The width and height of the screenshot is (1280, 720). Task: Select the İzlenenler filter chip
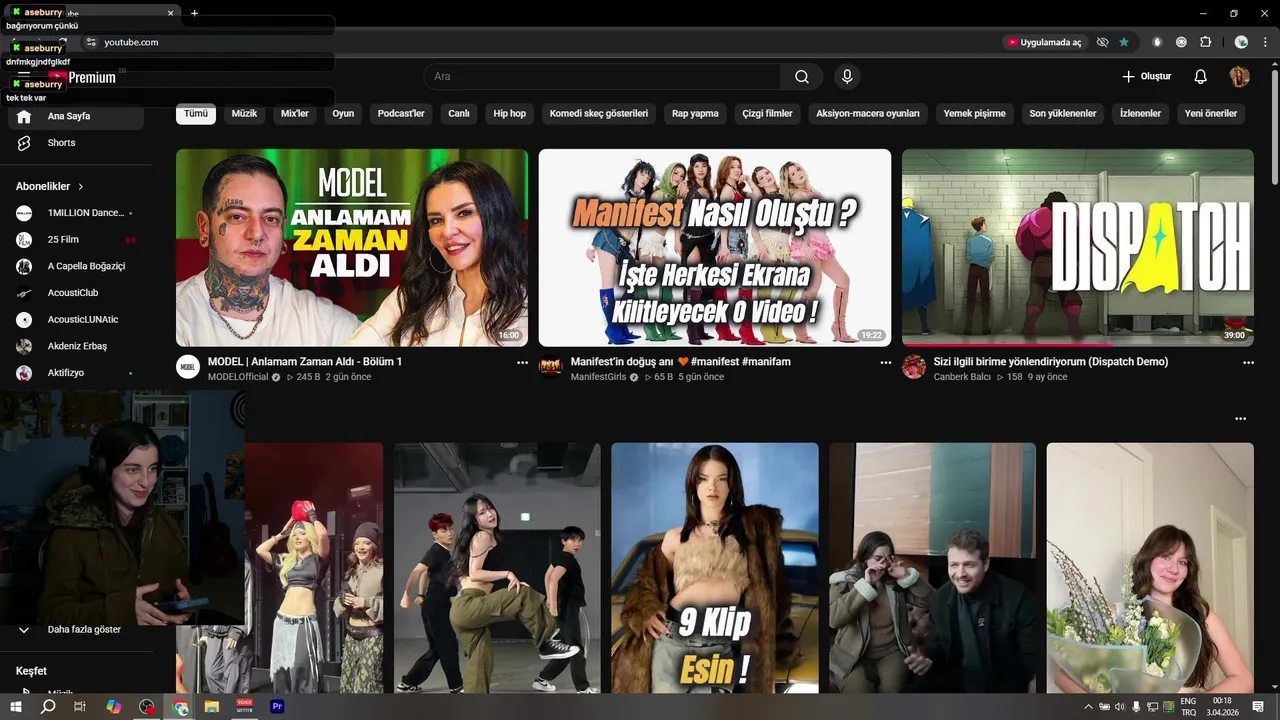pos(1140,114)
